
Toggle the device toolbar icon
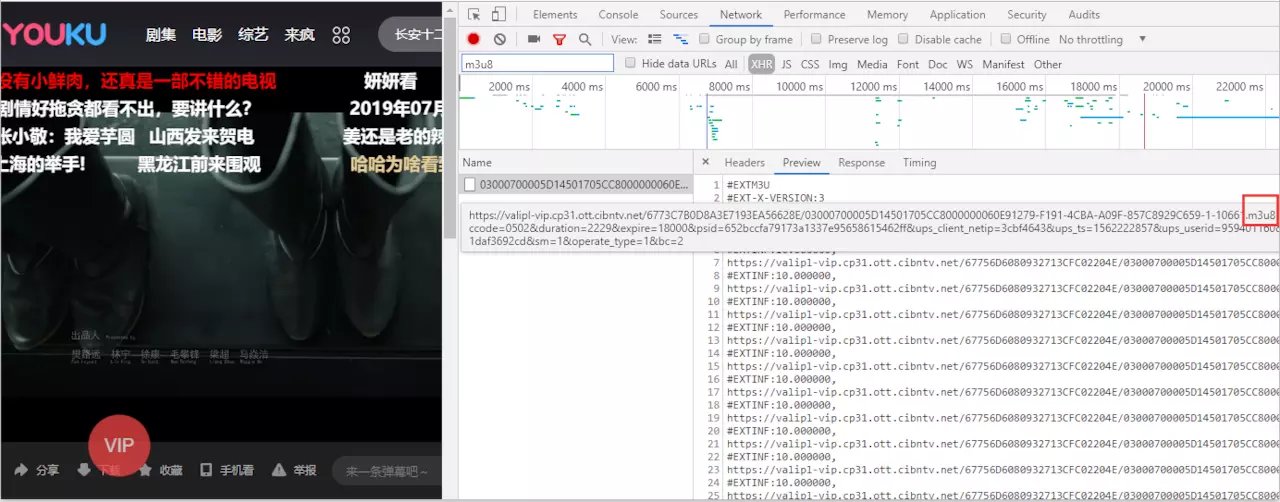tap(498, 15)
